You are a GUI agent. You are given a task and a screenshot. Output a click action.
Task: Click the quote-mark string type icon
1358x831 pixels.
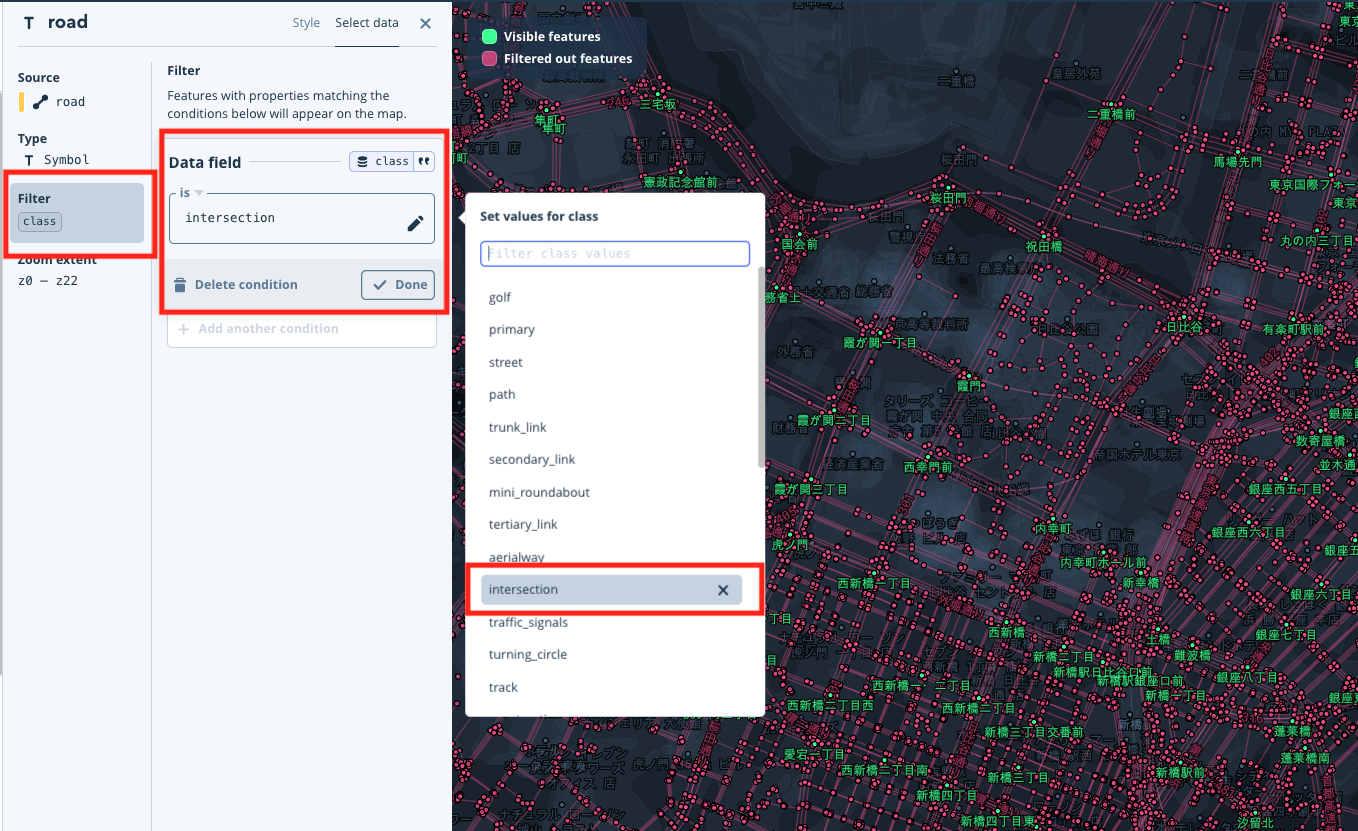(424, 161)
